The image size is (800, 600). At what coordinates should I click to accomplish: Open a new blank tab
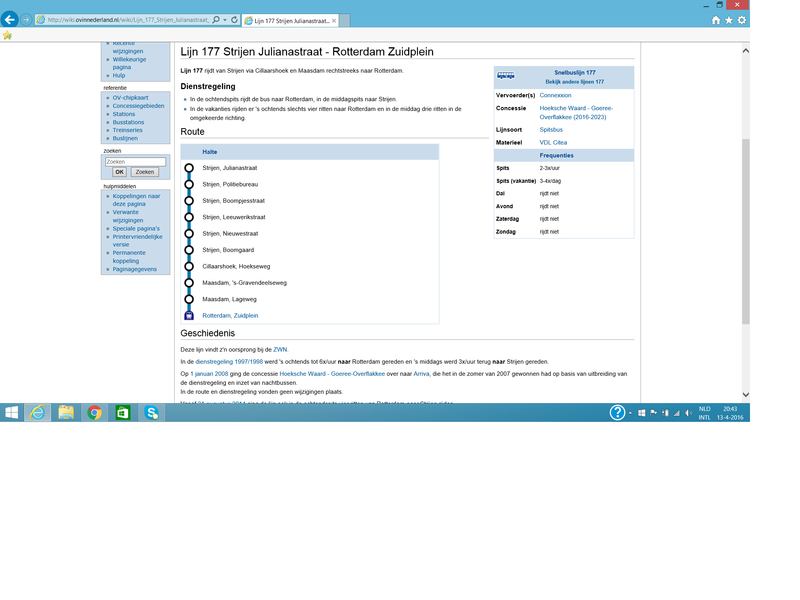(x=345, y=21)
